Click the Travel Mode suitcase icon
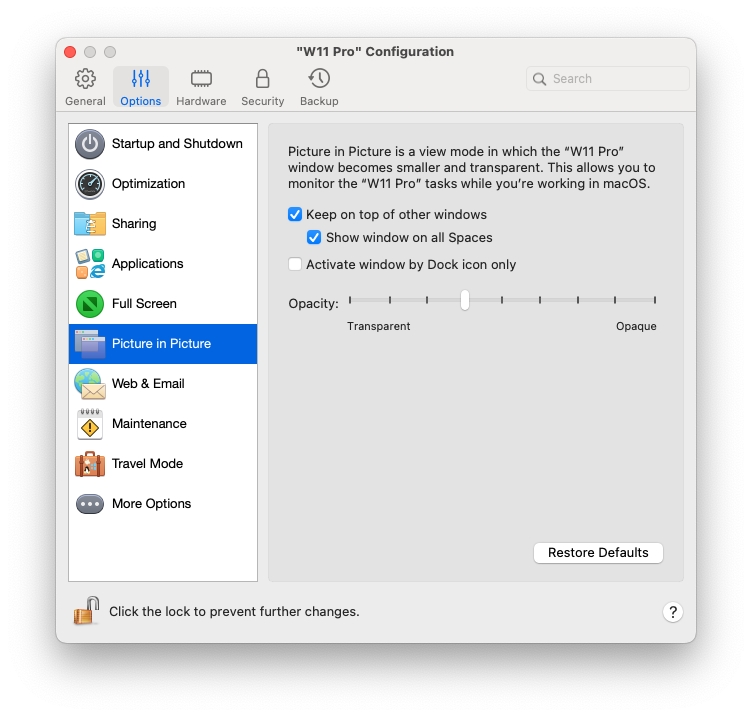Screen dimensions: 752x717 pyautogui.click(x=90, y=464)
